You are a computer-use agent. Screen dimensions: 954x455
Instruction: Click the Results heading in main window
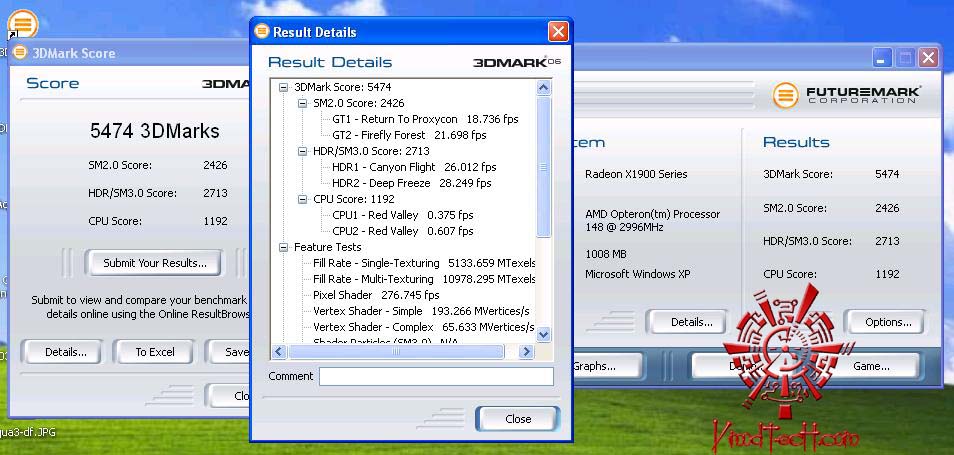point(796,142)
